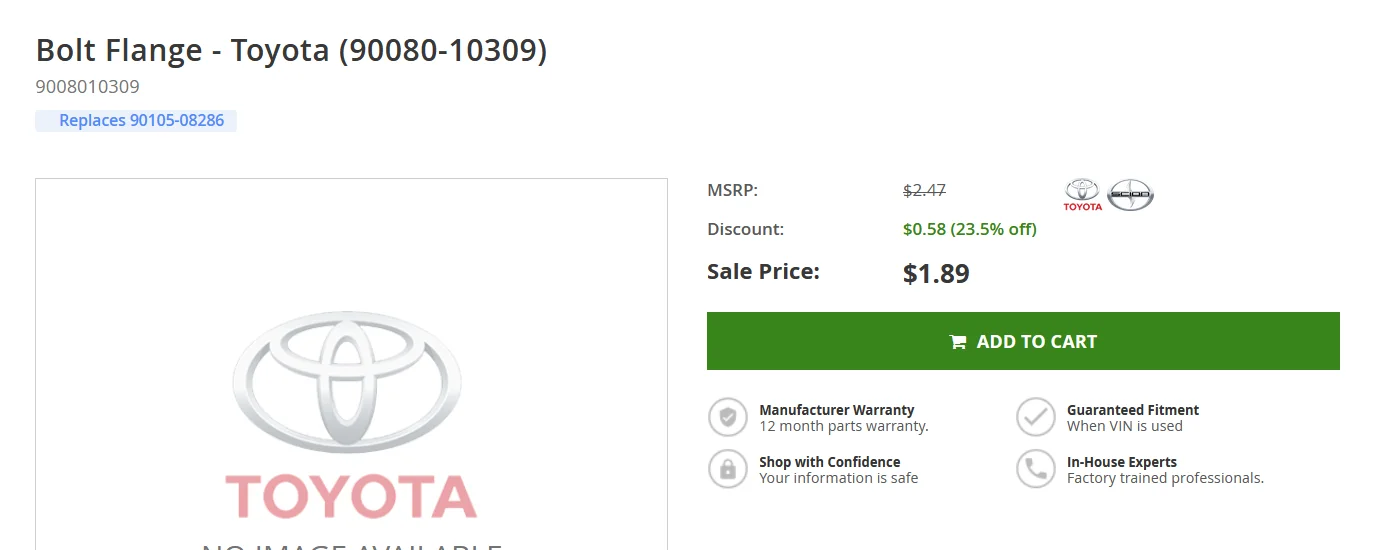1379x550 pixels.
Task: Click the In-House Experts label
Action: click(x=1121, y=462)
